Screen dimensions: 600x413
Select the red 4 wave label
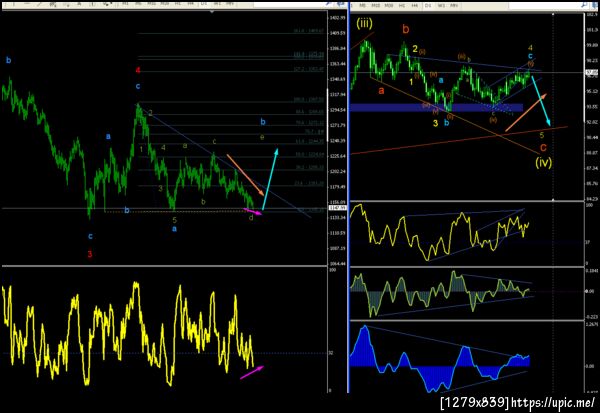coord(138,70)
